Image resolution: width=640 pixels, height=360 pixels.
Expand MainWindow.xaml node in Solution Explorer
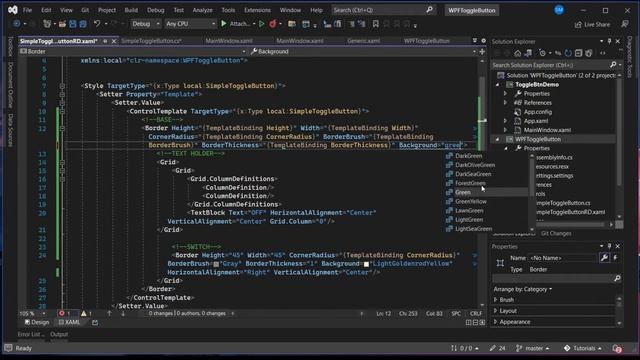coord(505,130)
